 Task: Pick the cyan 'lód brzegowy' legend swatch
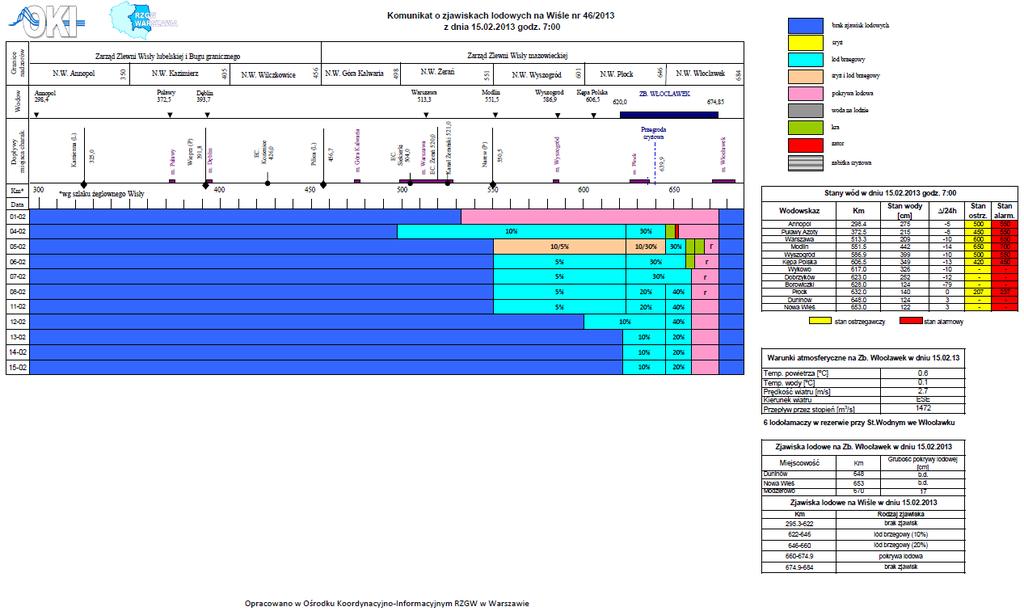pos(805,59)
